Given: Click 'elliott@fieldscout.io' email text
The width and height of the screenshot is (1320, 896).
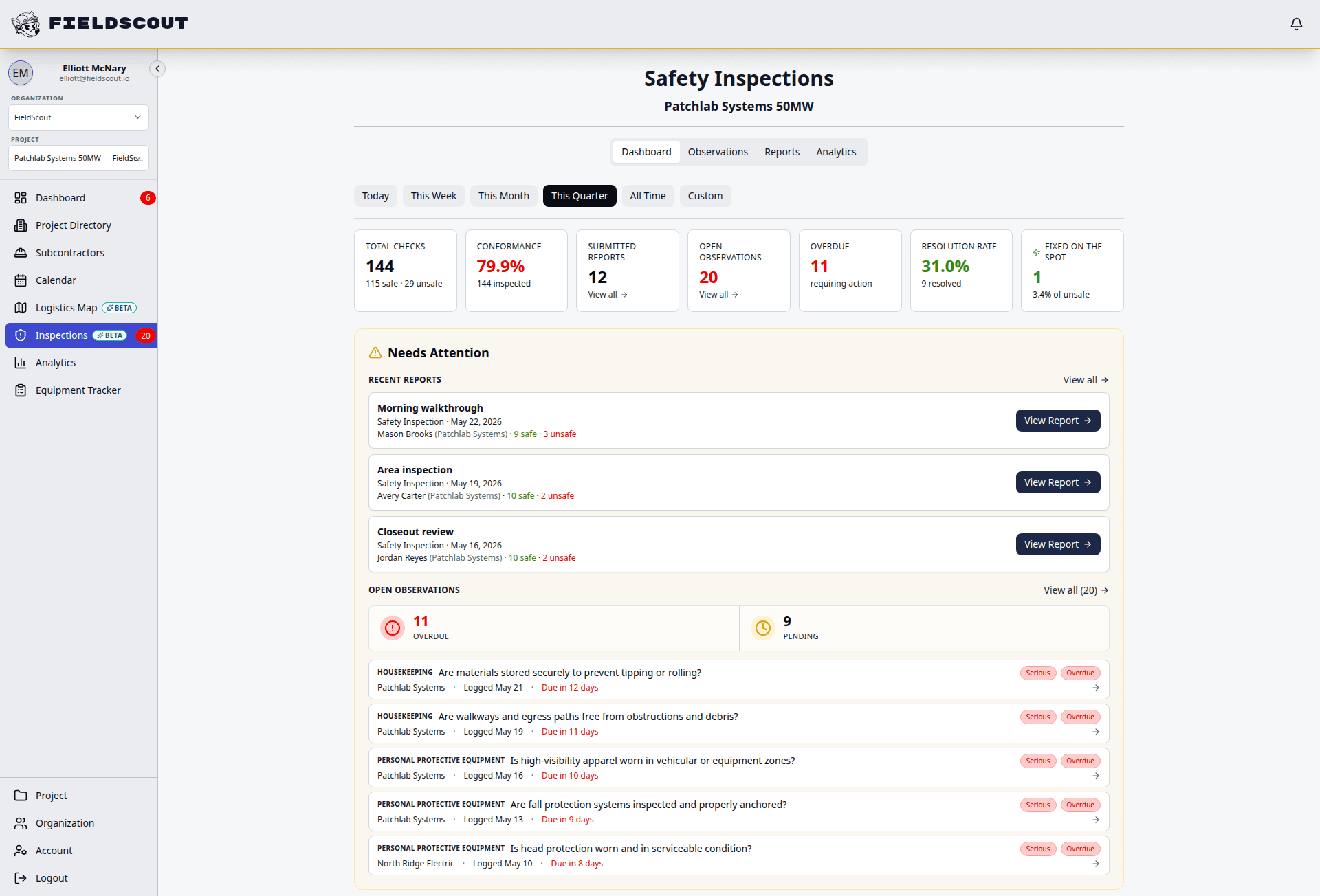Looking at the screenshot, I should pyautogui.click(x=94, y=78).
